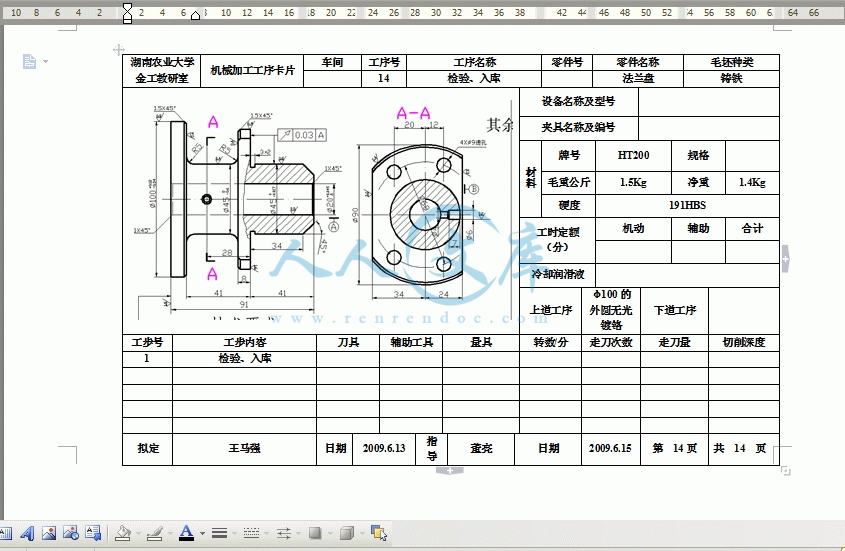Click the '走刀次数' column header
Viewport: 845px width, 551px height.
coord(611,342)
